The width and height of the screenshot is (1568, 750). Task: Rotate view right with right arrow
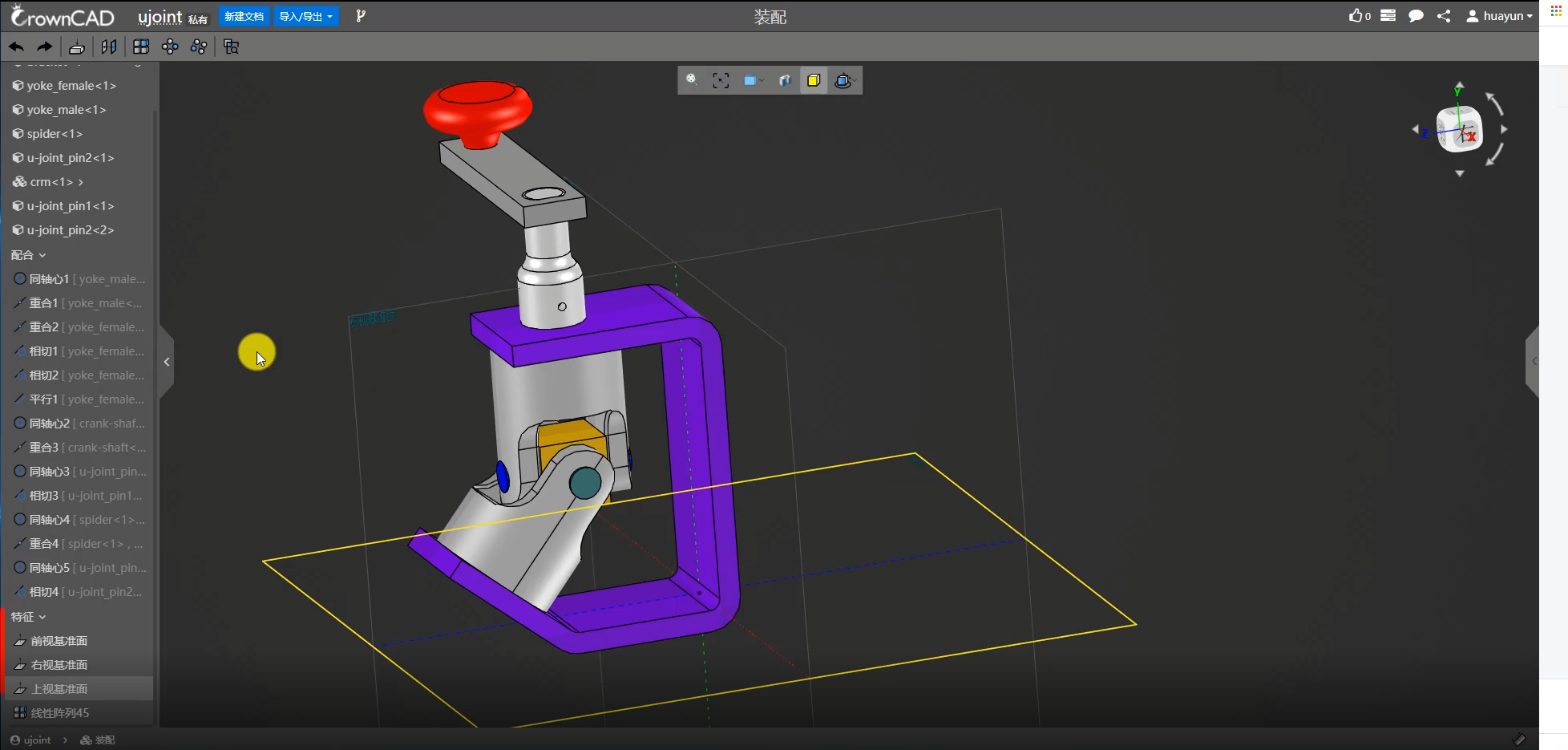1504,129
